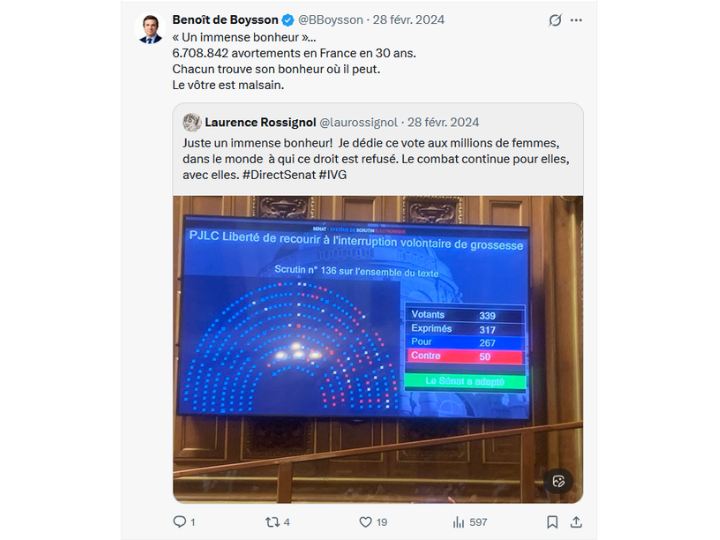Viewport: 720px width, 540px height.
Task: Click the Grok explain icon at top
Action: click(x=555, y=20)
